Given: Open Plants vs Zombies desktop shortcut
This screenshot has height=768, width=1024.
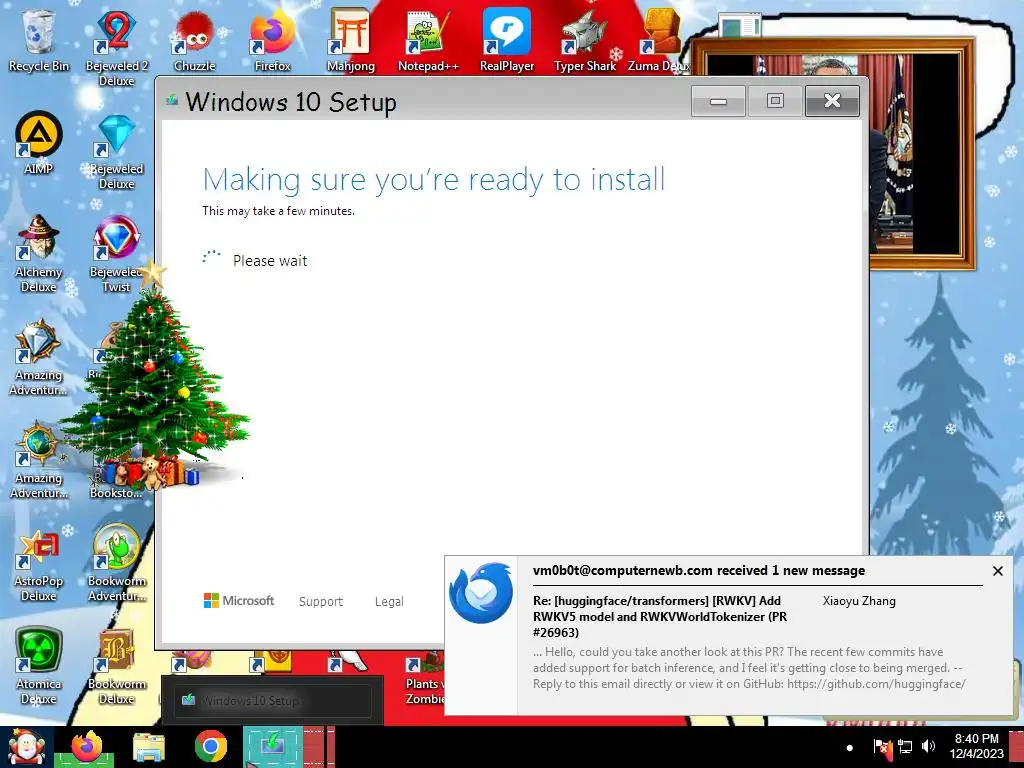Looking at the screenshot, I should coord(423,679).
